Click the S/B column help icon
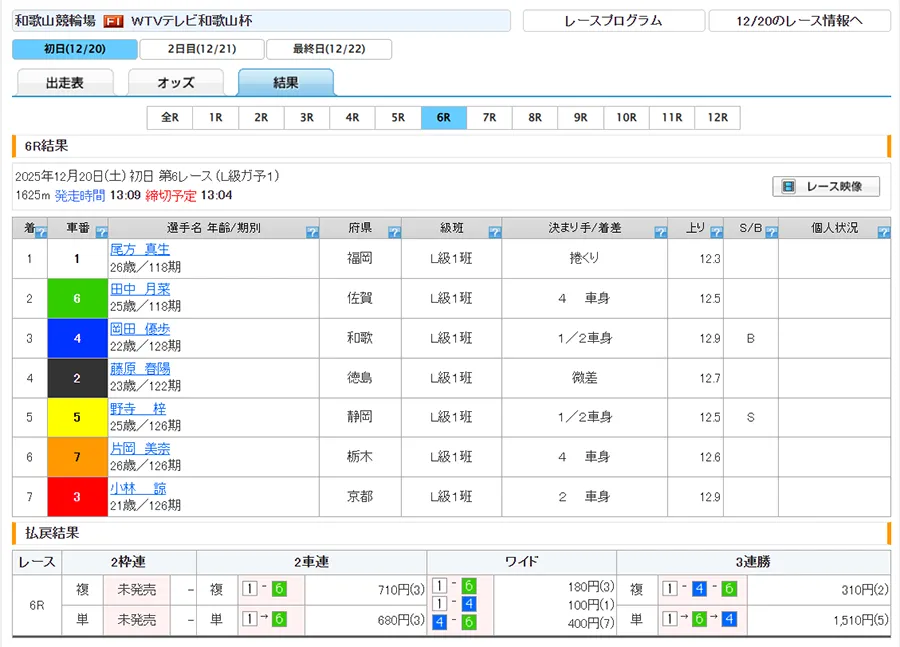Viewport: 900px width, 647px height. coord(770,232)
